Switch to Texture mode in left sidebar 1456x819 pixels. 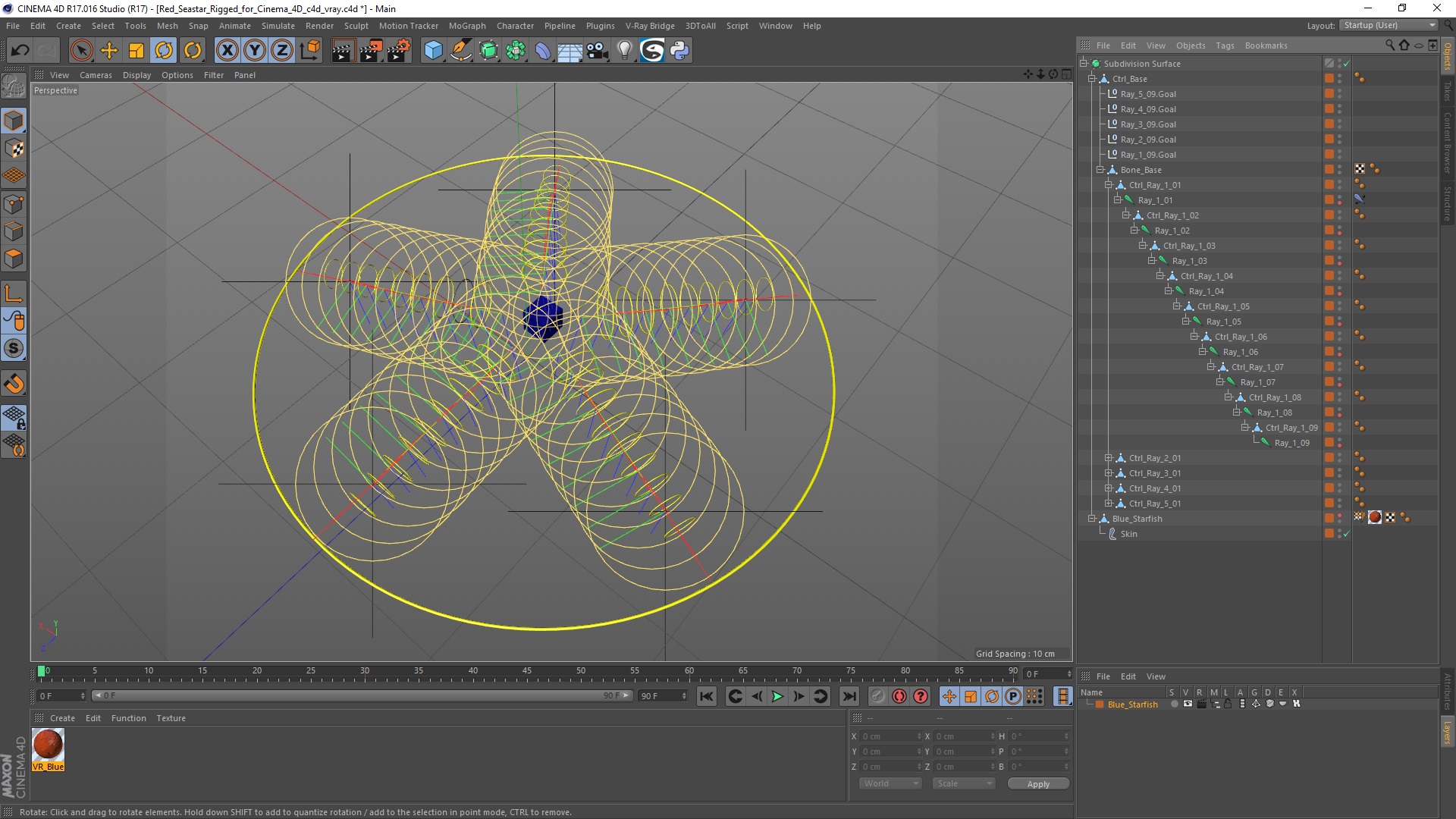14,149
